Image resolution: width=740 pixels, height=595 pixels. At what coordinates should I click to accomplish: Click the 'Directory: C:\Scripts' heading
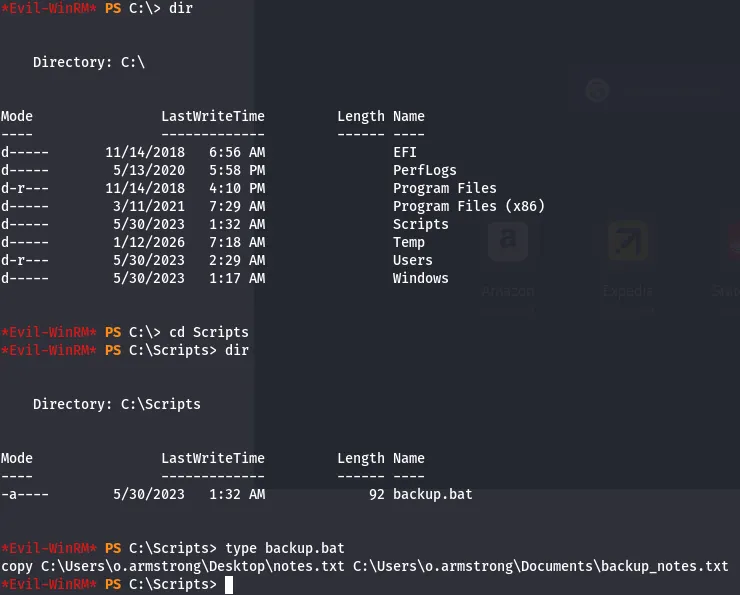coord(116,404)
